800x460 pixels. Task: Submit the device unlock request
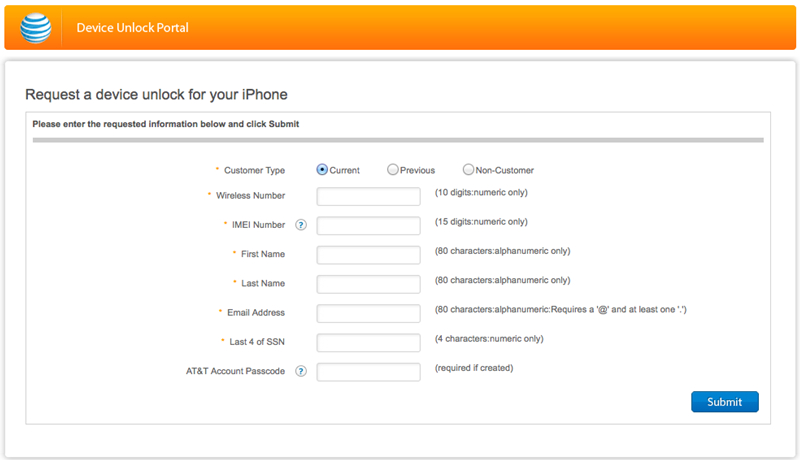point(724,402)
